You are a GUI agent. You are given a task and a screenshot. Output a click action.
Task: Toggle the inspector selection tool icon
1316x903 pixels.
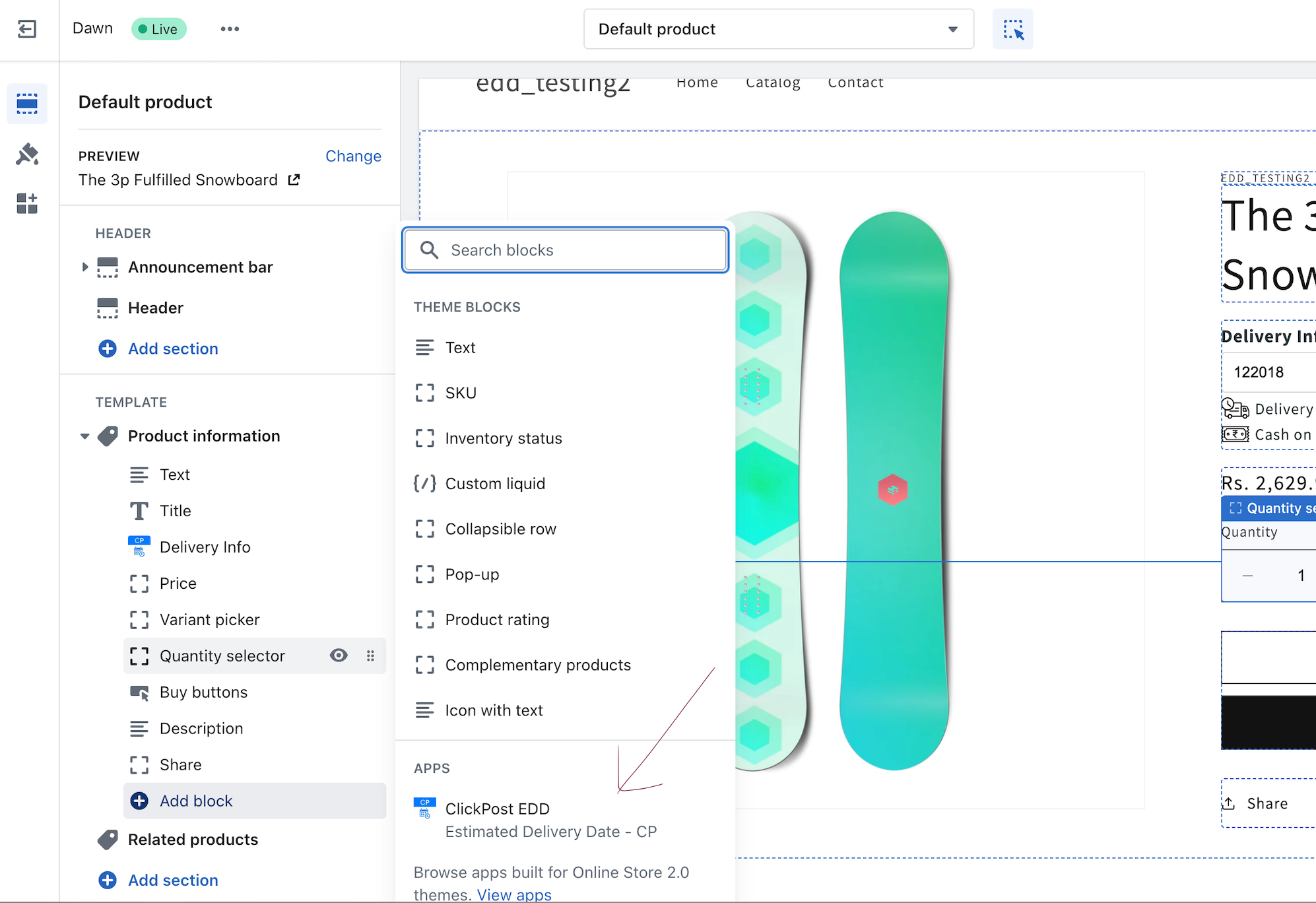(x=1012, y=29)
